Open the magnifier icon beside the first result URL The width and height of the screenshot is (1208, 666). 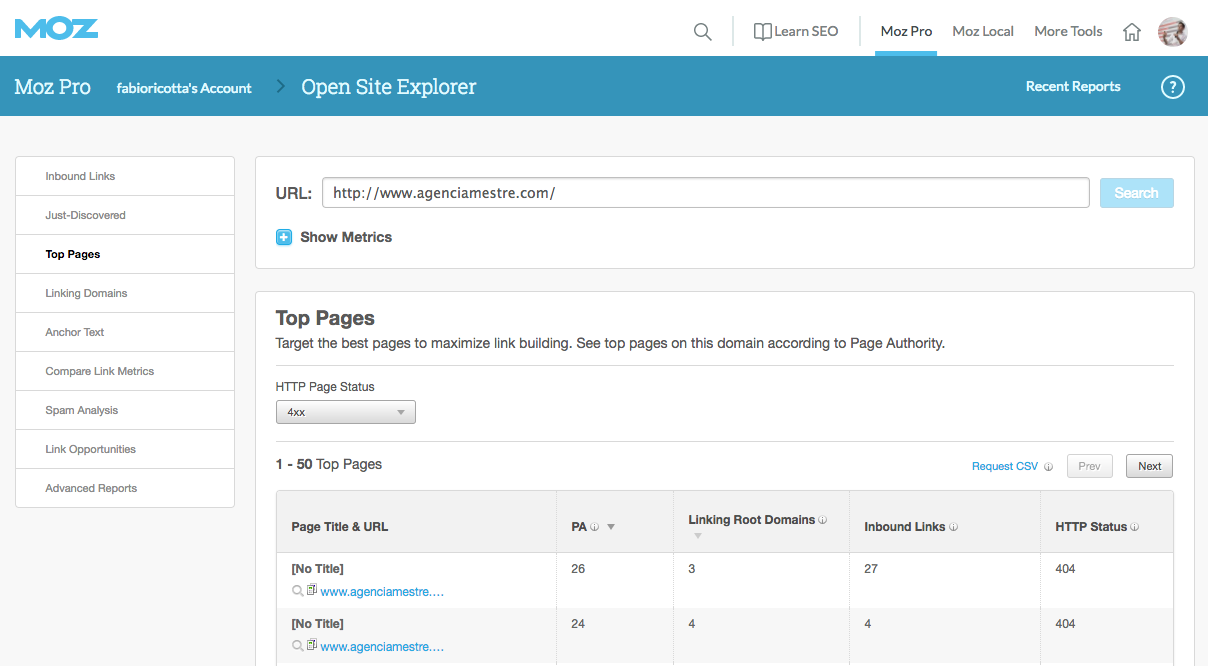(x=298, y=591)
